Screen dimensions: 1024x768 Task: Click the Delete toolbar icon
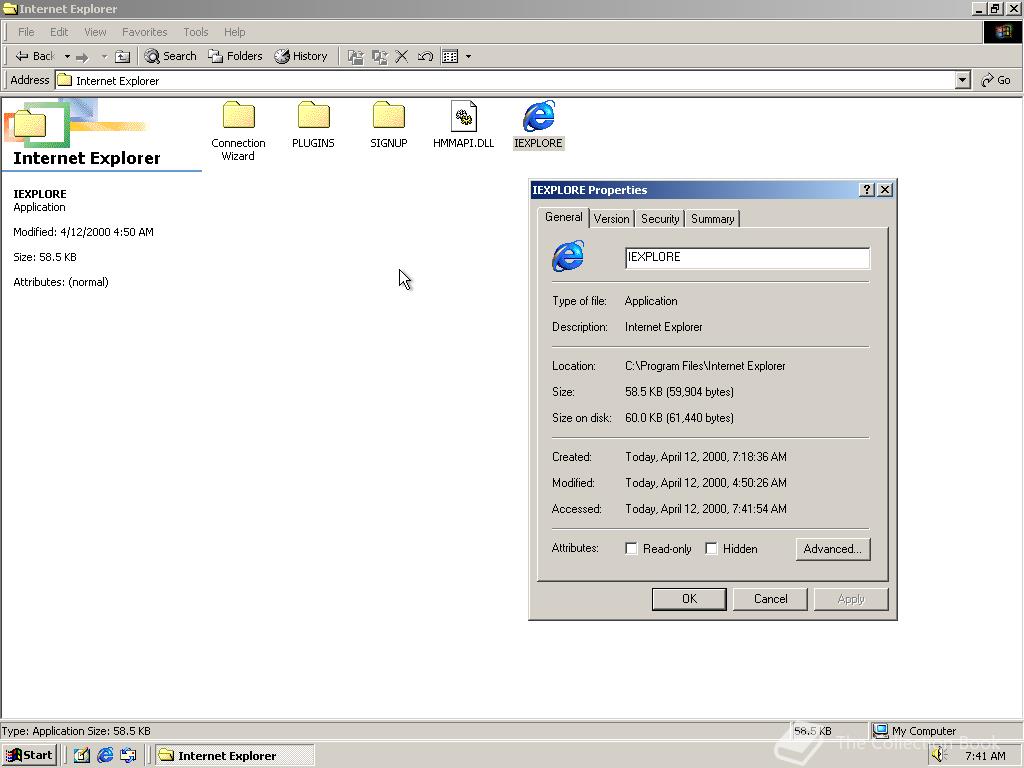402,57
